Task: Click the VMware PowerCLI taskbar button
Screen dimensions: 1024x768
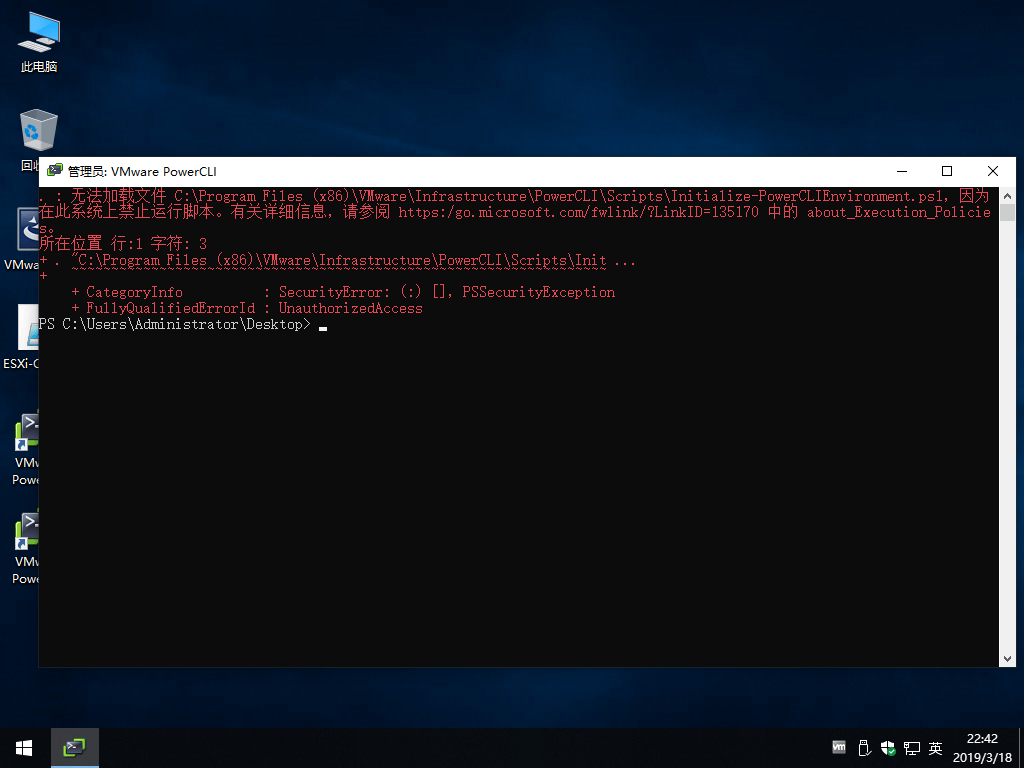Action: tap(74, 748)
